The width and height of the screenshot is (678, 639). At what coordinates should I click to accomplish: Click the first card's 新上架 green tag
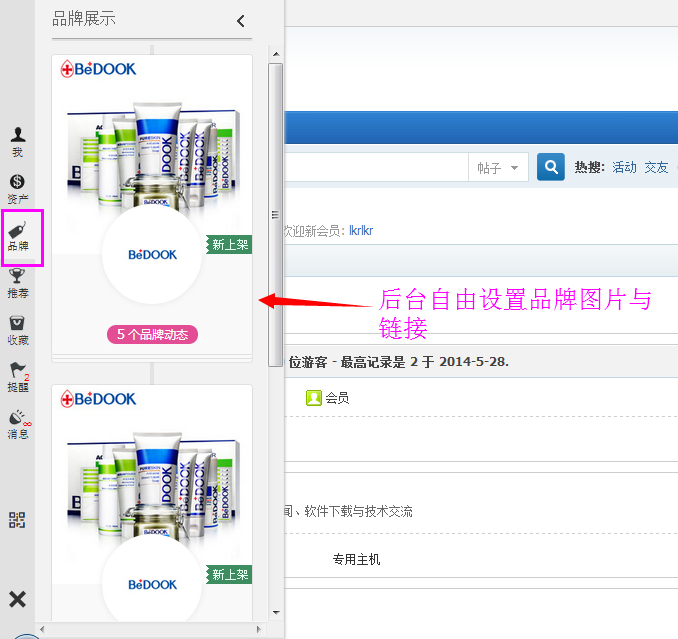click(x=229, y=245)
